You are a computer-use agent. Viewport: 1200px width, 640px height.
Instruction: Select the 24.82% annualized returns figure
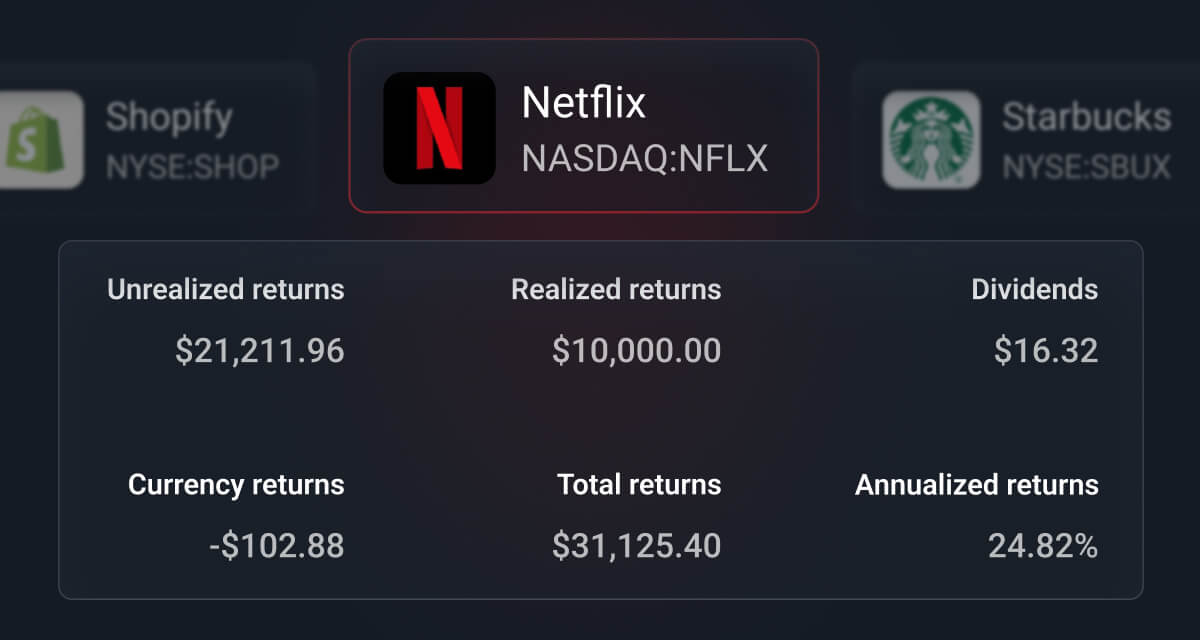(x=1043, y=546)
